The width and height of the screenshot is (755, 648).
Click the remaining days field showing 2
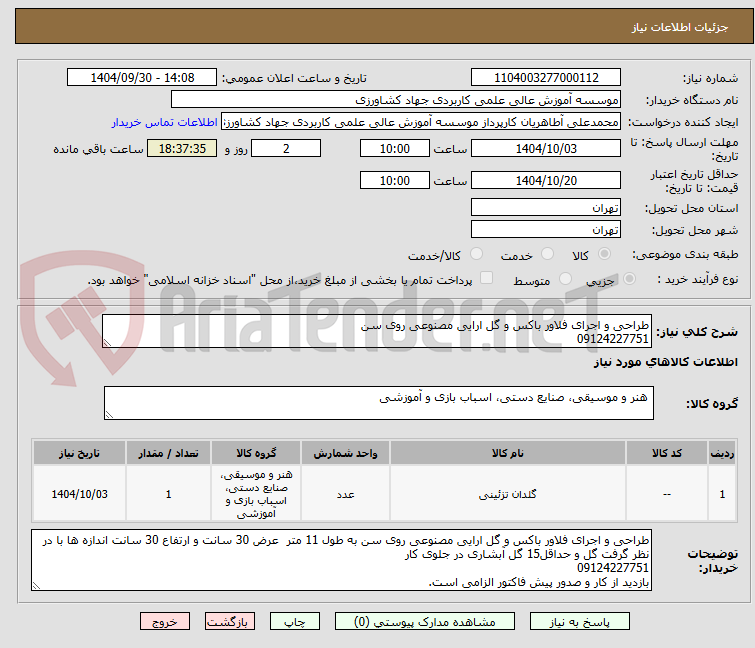point(286,148)
